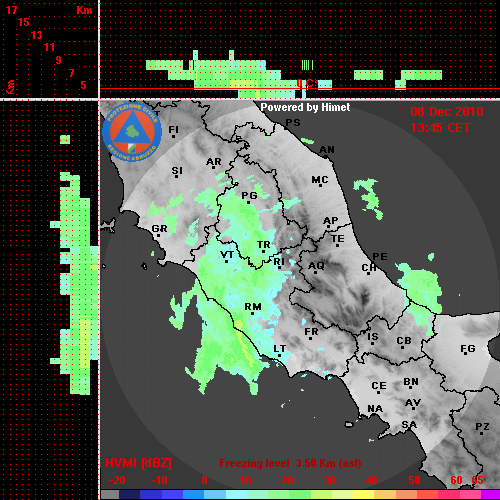Click the FI city label

[x=173, y=130]
